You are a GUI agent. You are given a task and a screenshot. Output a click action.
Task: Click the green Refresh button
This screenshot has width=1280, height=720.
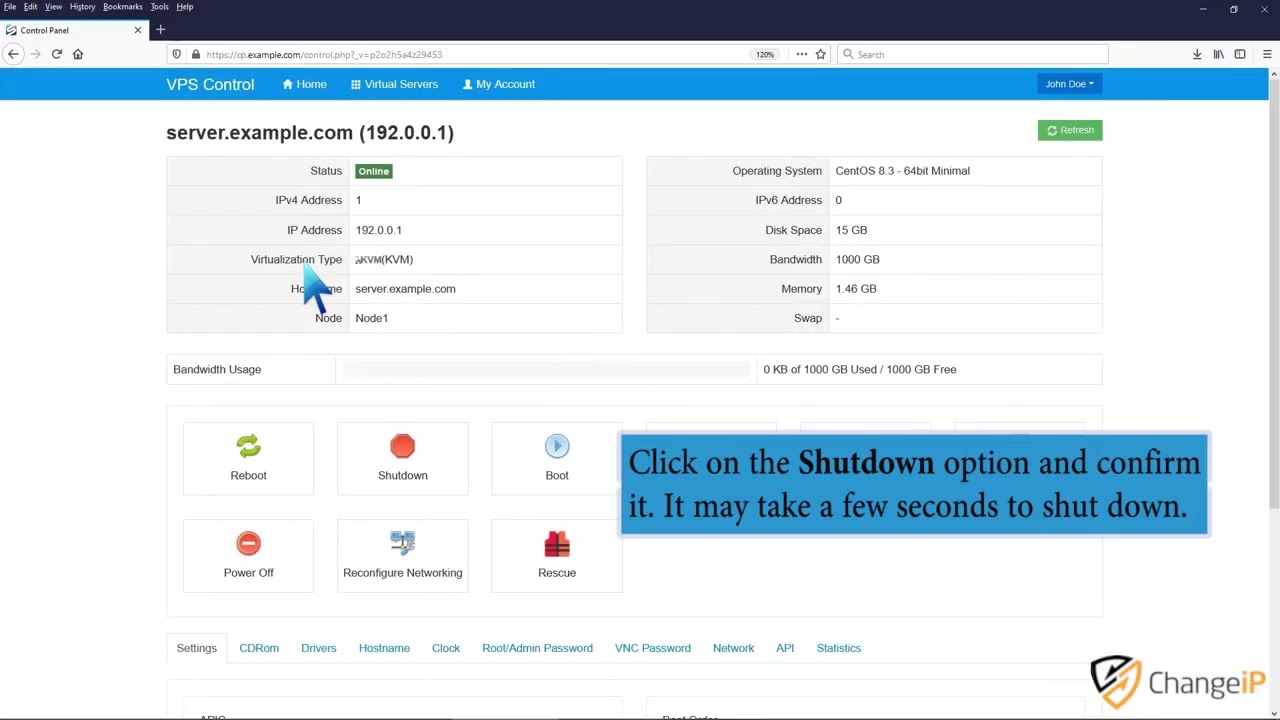tap(1069, 130)
